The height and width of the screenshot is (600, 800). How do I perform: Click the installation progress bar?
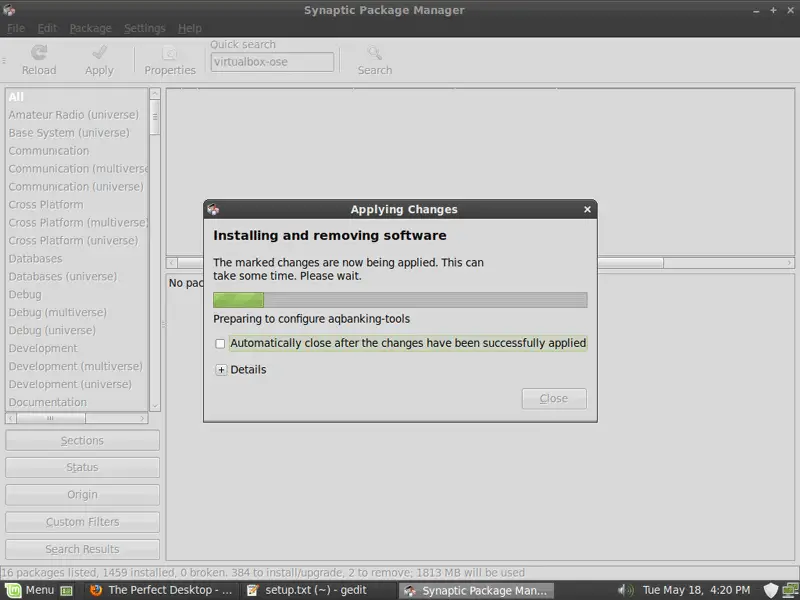(400, 300)
